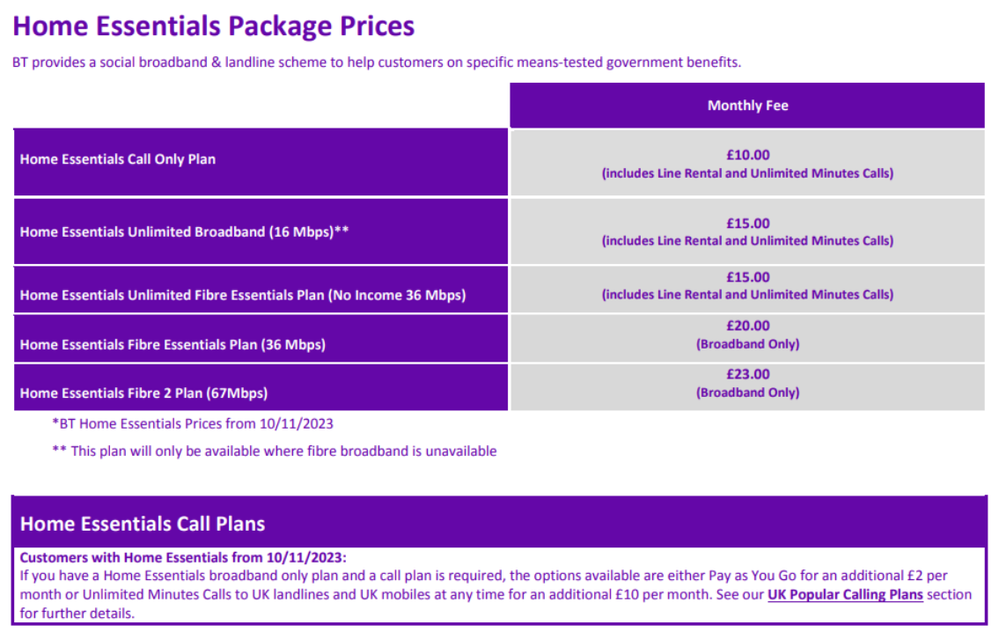This screenshot has width=999, height=639.
Task: Click the £10.00 monthly fee
Action: tap(747, 155)
